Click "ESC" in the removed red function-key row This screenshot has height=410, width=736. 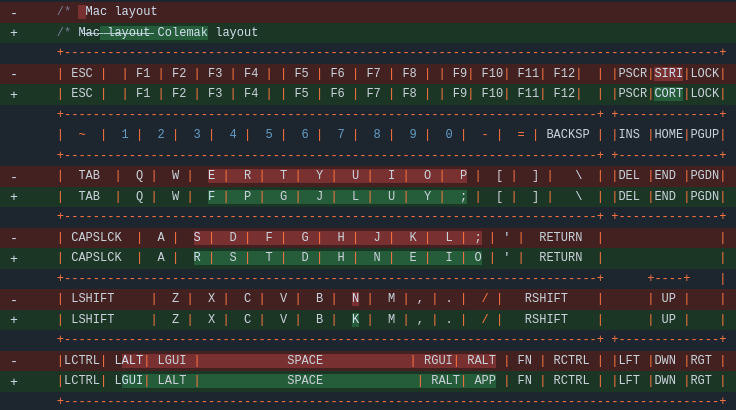pos(82,73)
